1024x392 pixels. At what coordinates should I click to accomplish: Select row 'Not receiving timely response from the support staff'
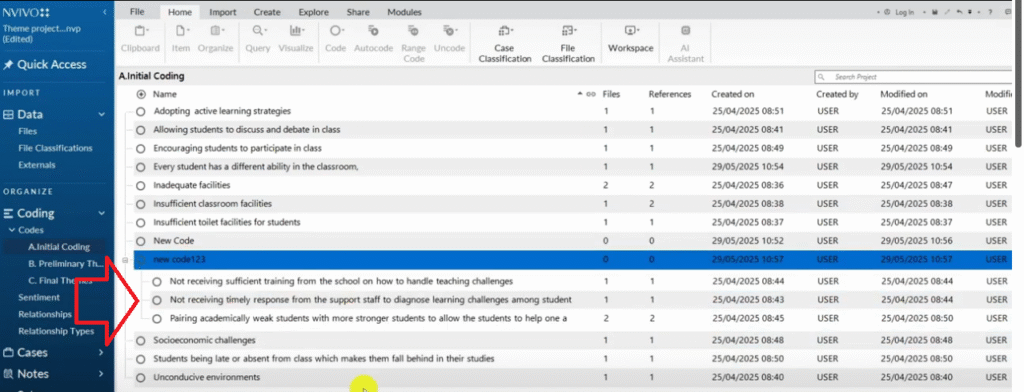coord(573,300)
